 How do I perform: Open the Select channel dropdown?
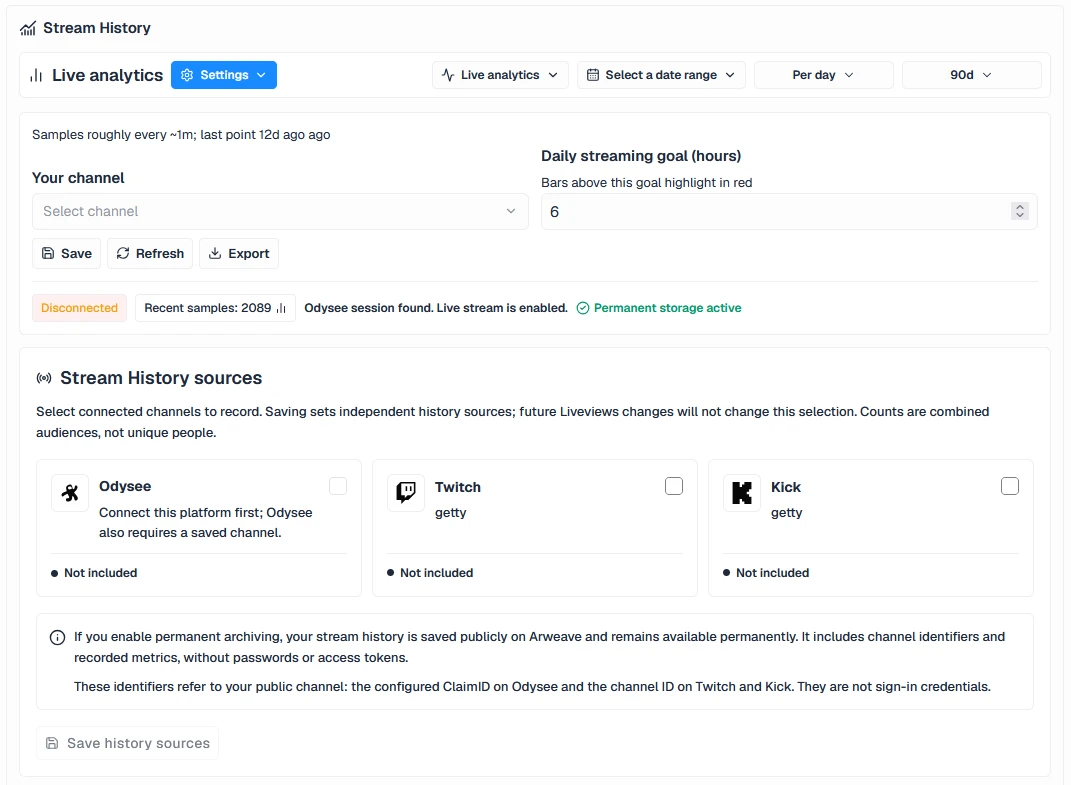pyautogui.click(x=280, y=212)
